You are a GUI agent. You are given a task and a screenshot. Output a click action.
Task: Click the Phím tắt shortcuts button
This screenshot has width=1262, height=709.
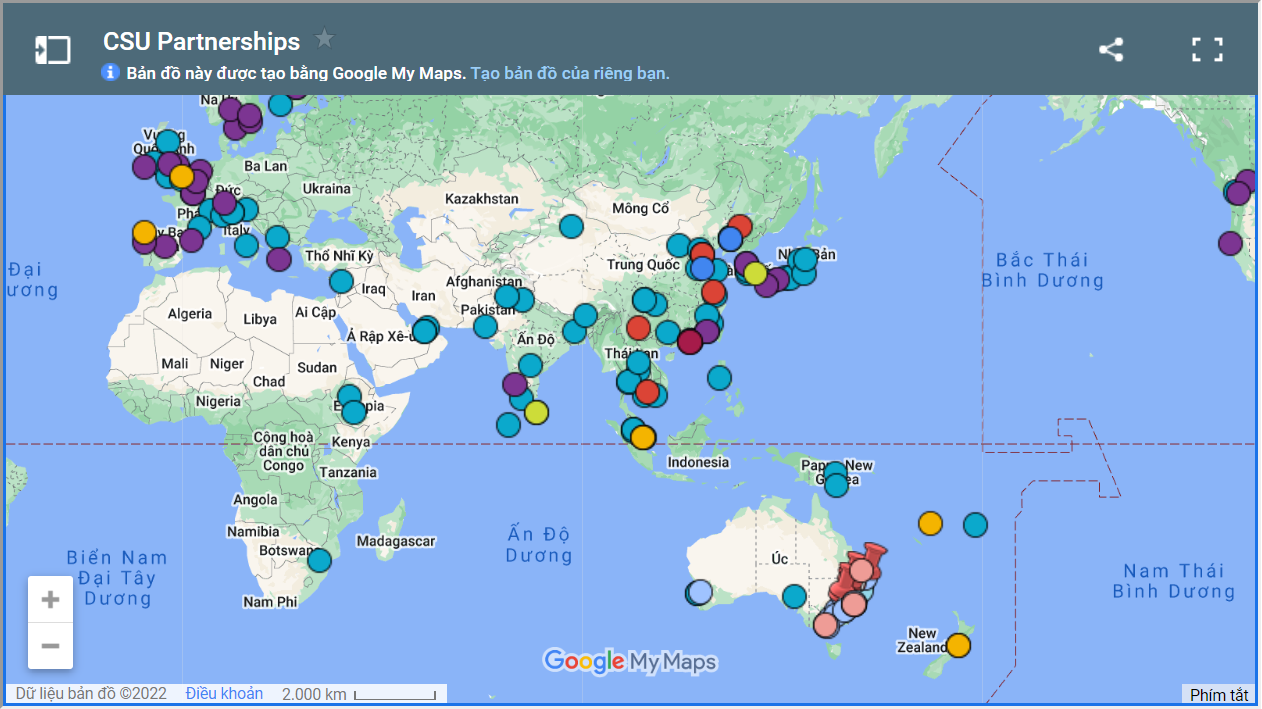point(1218,695)
